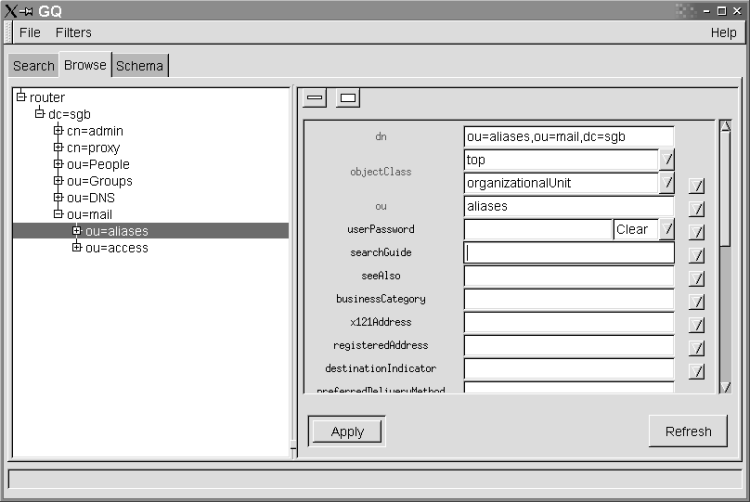Click the taller rectangle icon above the form
Image resolution: width=750 pixels, height=502 pixels.
point(348,98)
